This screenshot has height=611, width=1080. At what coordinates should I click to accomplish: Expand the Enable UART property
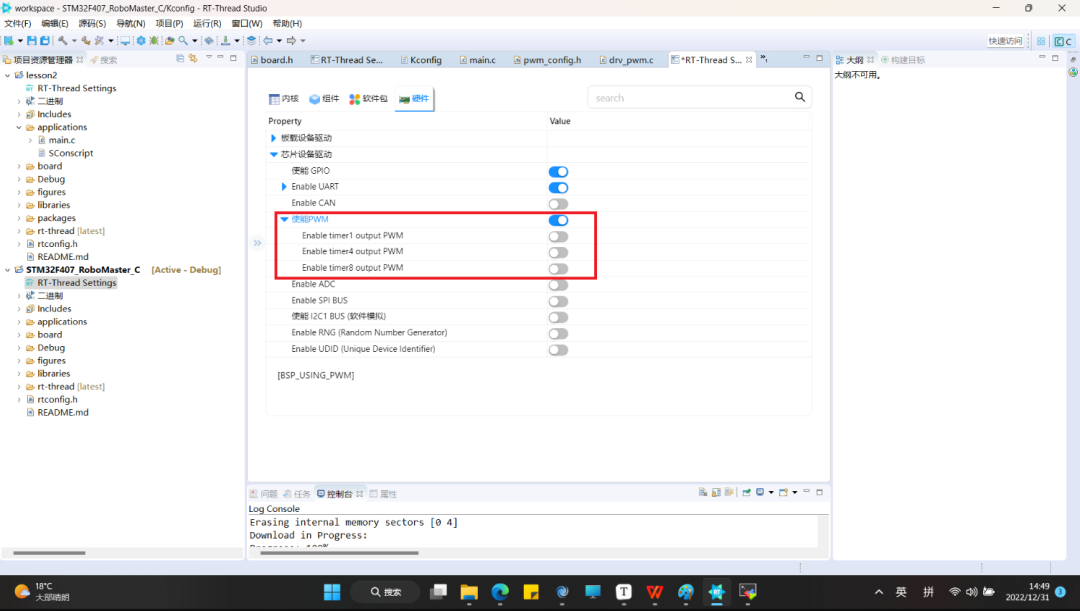click(x=284, y=187)
